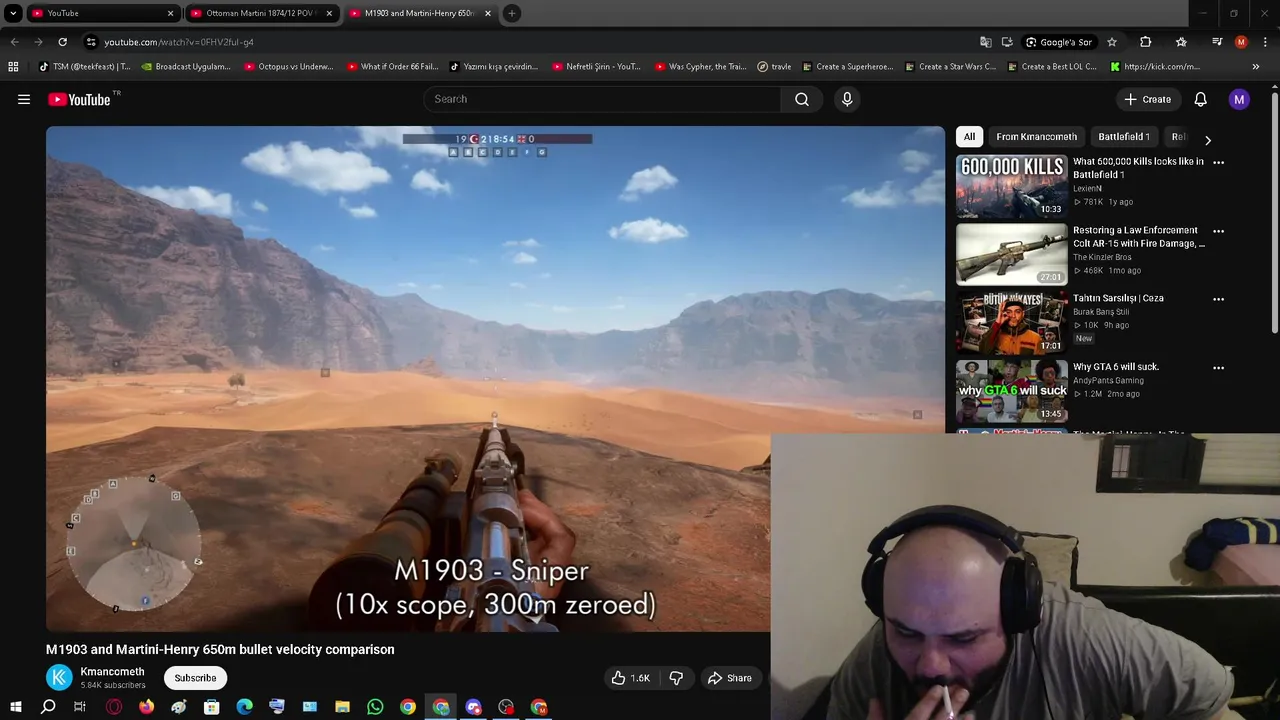Launch Opera GX from the taskbar
This screenshot has height=720, width=1280.
pos(114,707)
